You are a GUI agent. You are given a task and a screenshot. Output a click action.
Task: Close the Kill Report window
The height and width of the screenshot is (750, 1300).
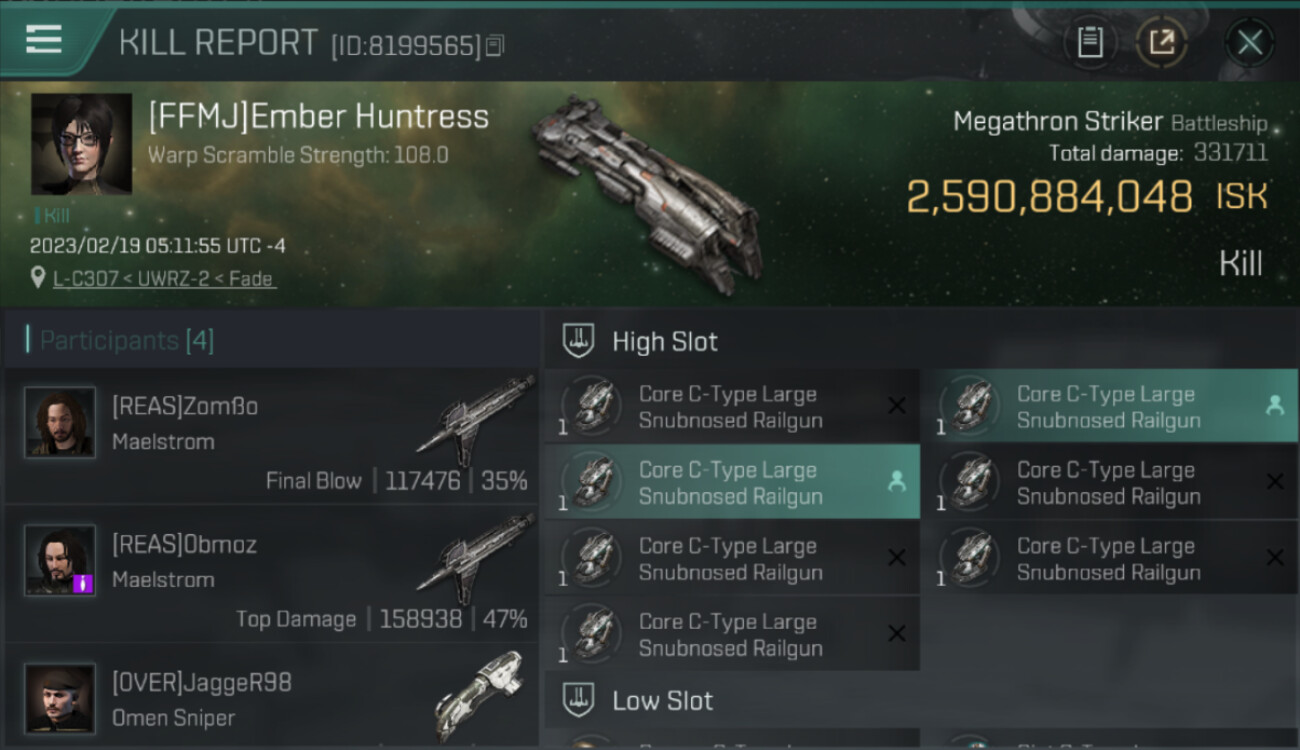[x=1249, y=43]
